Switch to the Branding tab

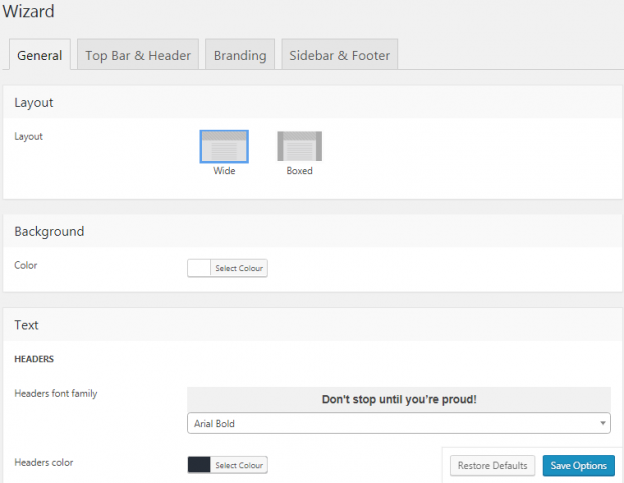[x=240, y=55]
